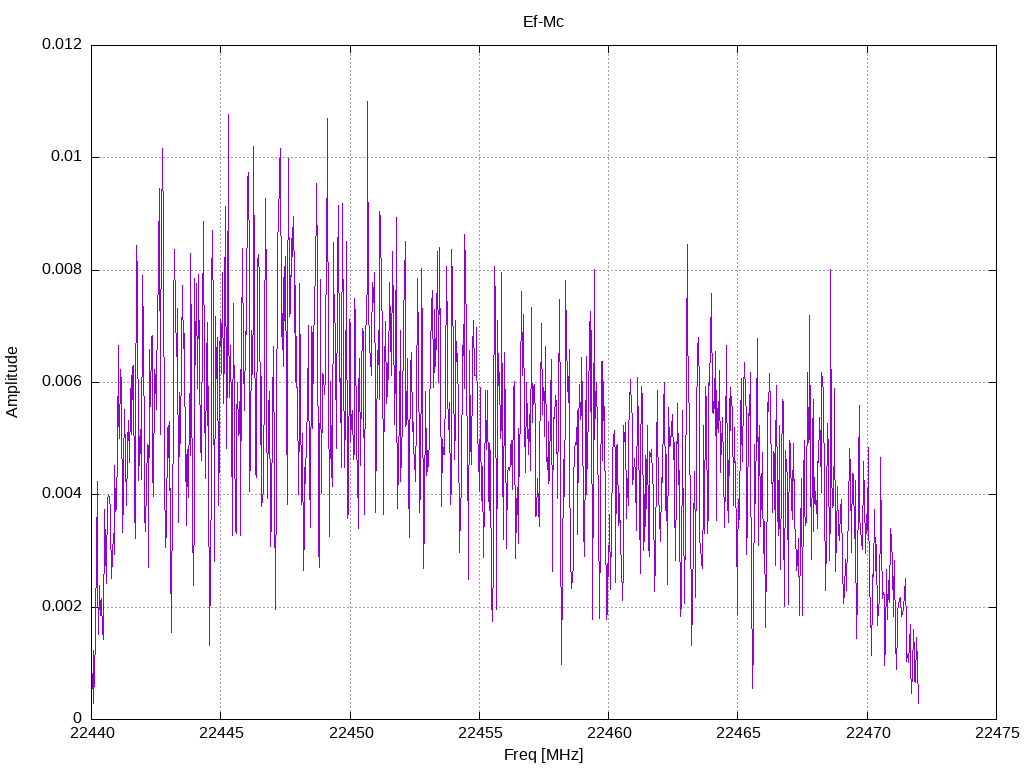
Task: Click the x-axis tick label 22460
Action: tap(609, 733)
